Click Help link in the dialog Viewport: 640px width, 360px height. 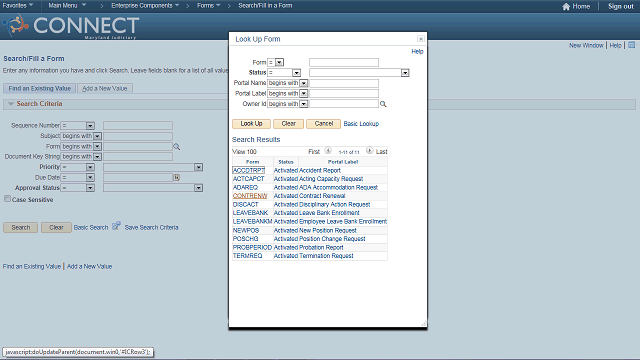click(417, 51)
